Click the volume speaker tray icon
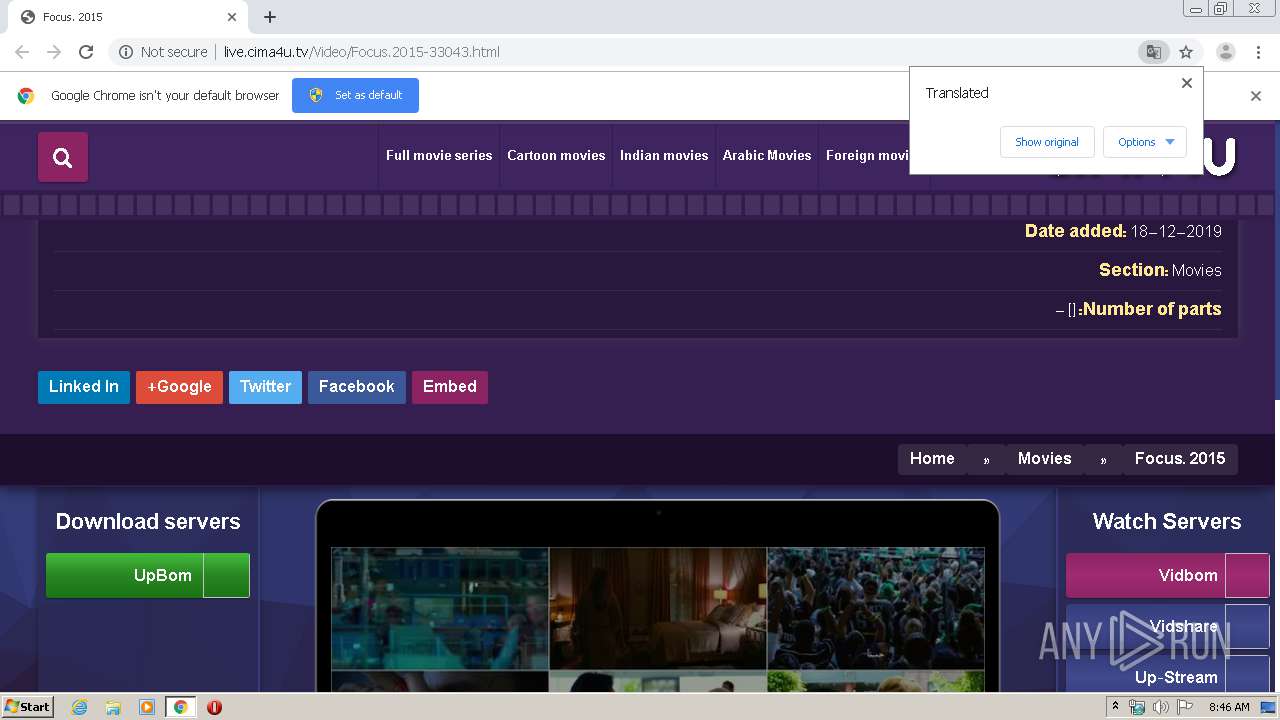1280x720 pixels. (x=1161, y=707)
